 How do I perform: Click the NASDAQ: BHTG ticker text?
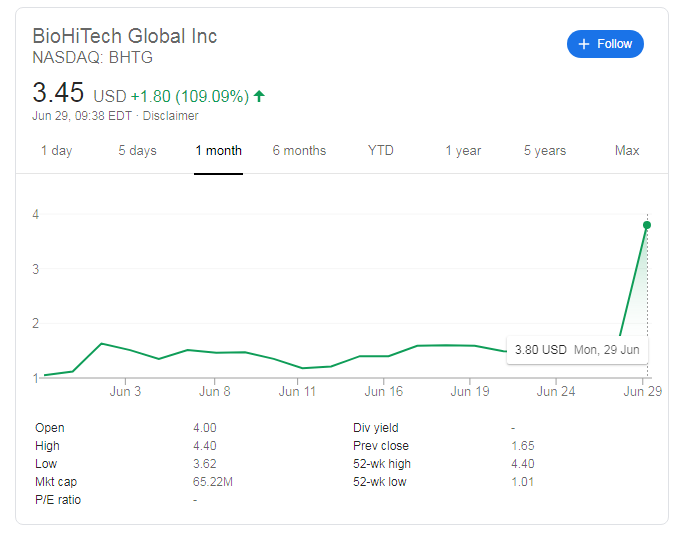[x=93, y=57]
